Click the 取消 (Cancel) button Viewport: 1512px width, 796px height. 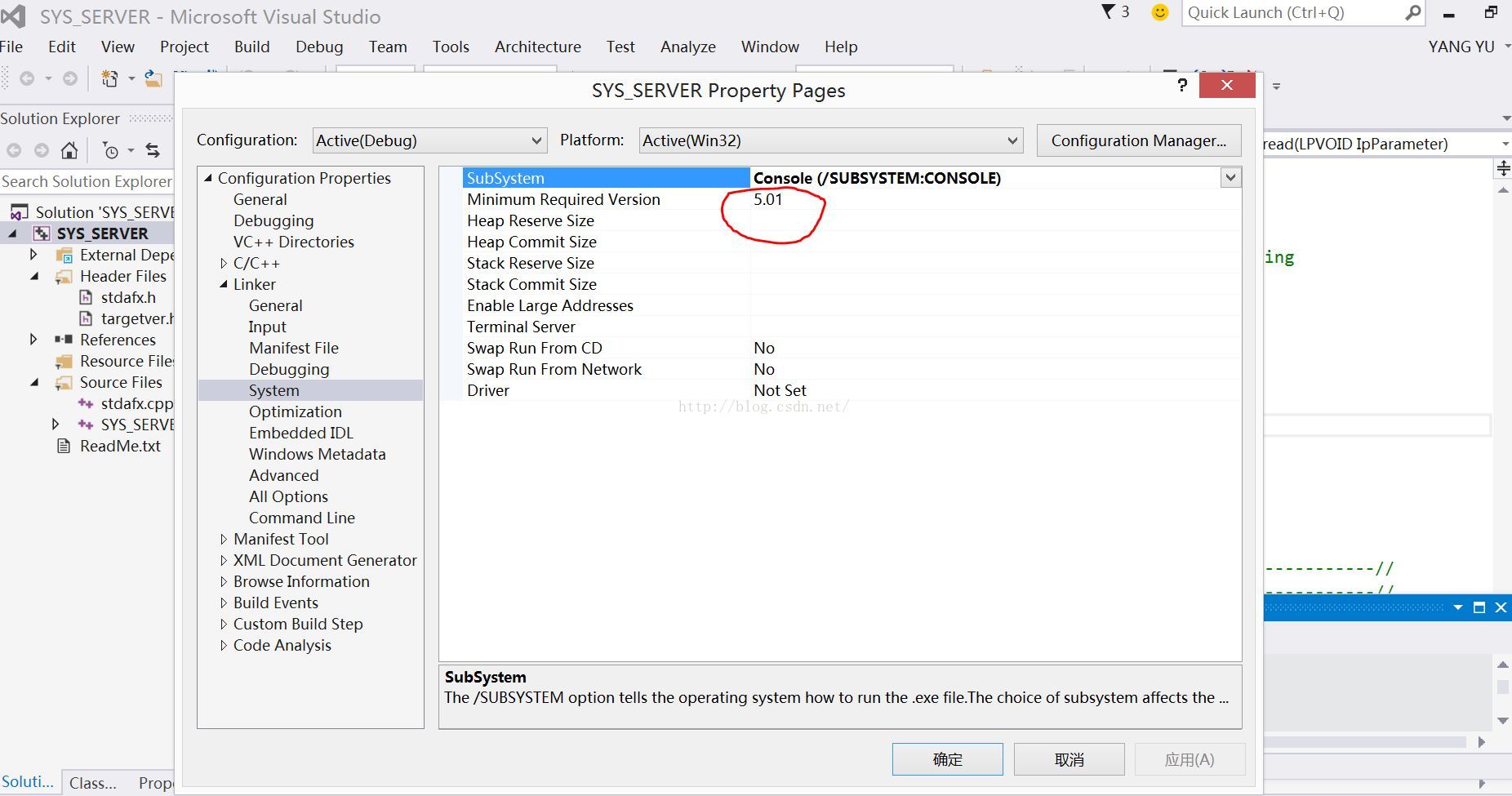tap(1070, 759)
